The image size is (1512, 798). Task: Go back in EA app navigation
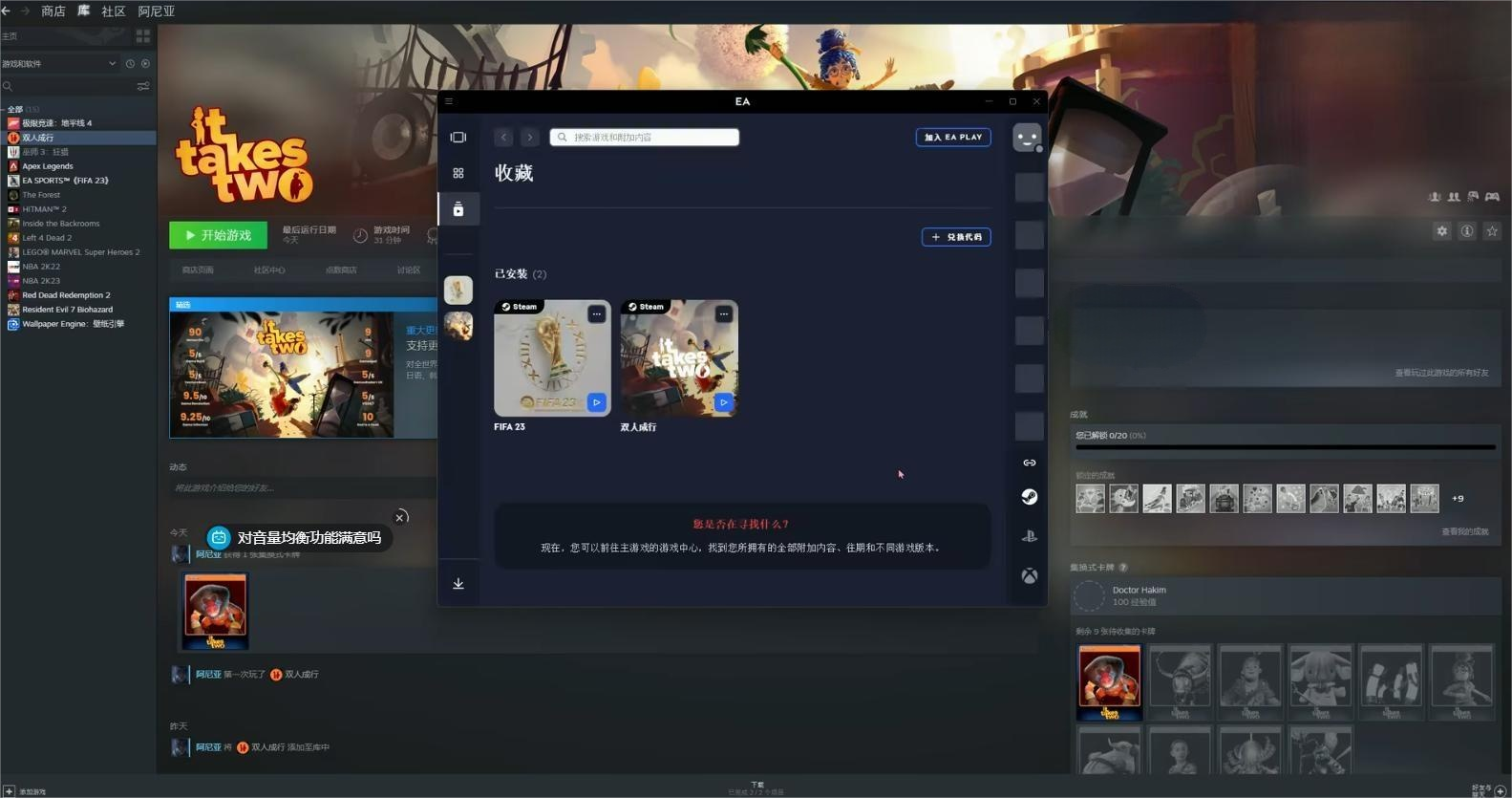click(504, 137)
